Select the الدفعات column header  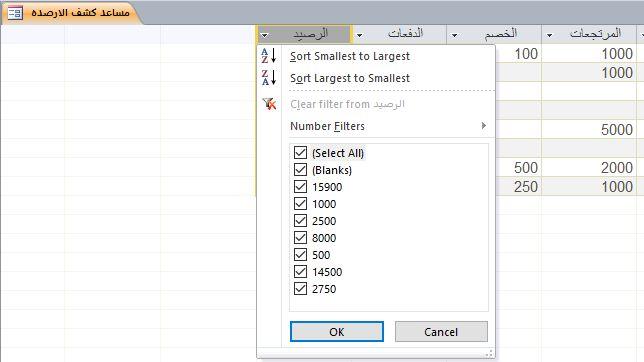coord(399,34)
